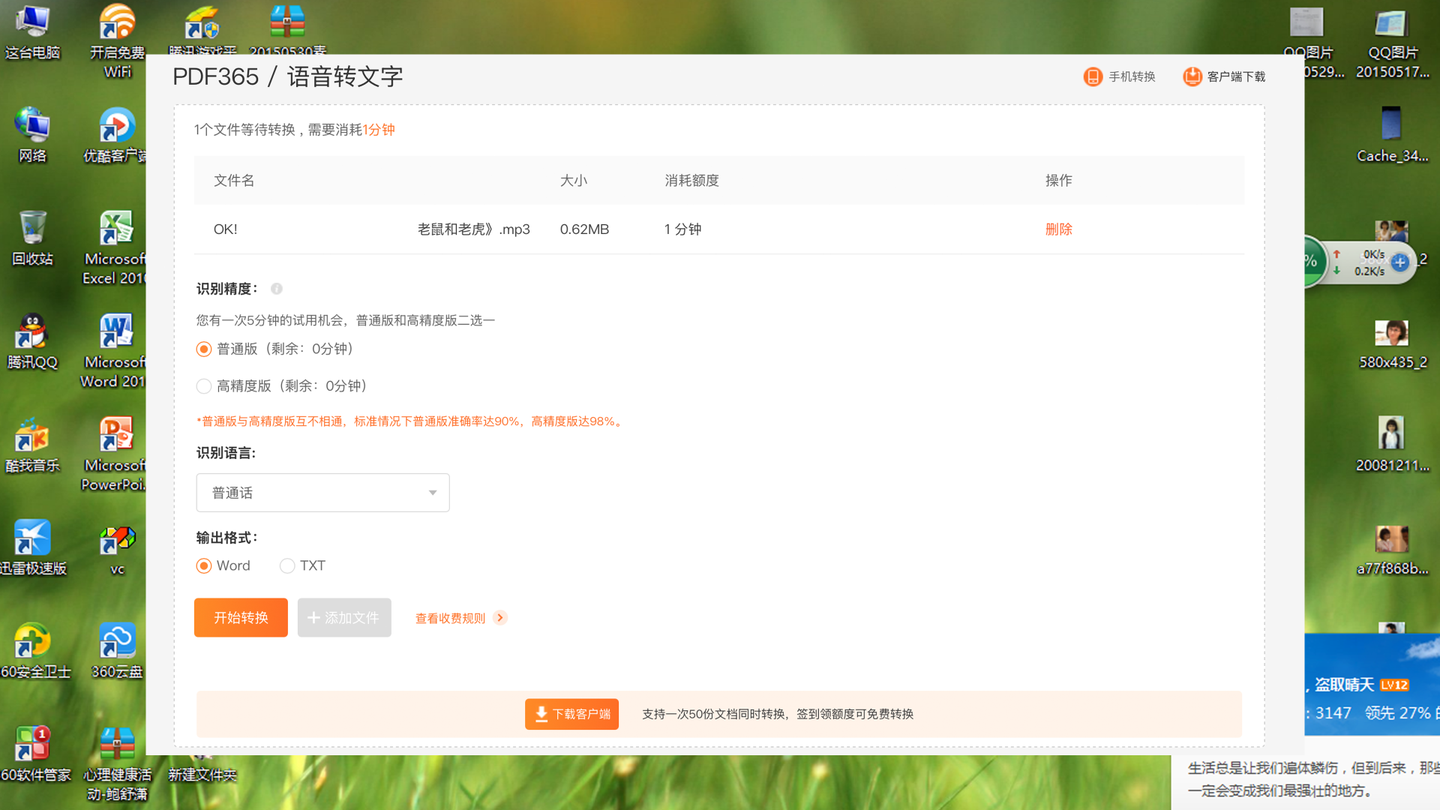Click the info icon beside 识别精度
1440x810 pixels.
click(277, 289)
